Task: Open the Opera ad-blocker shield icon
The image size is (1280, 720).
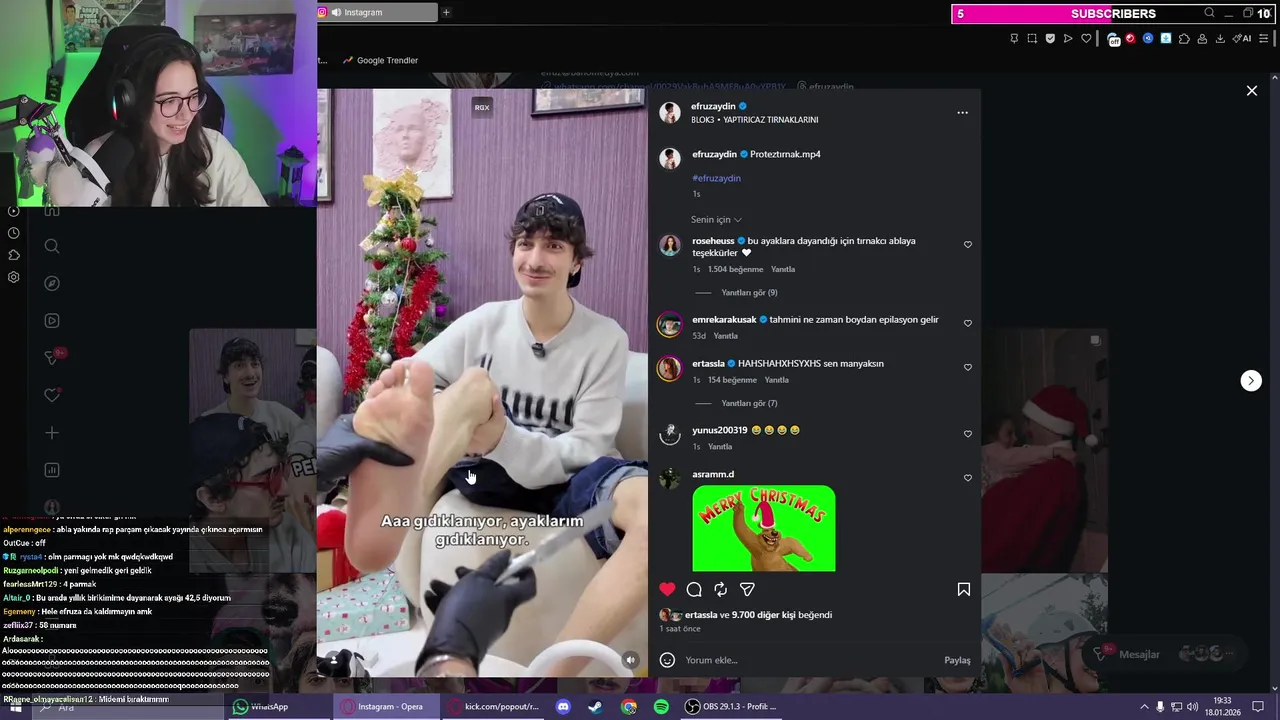Action: click(x=1050, y=39)
